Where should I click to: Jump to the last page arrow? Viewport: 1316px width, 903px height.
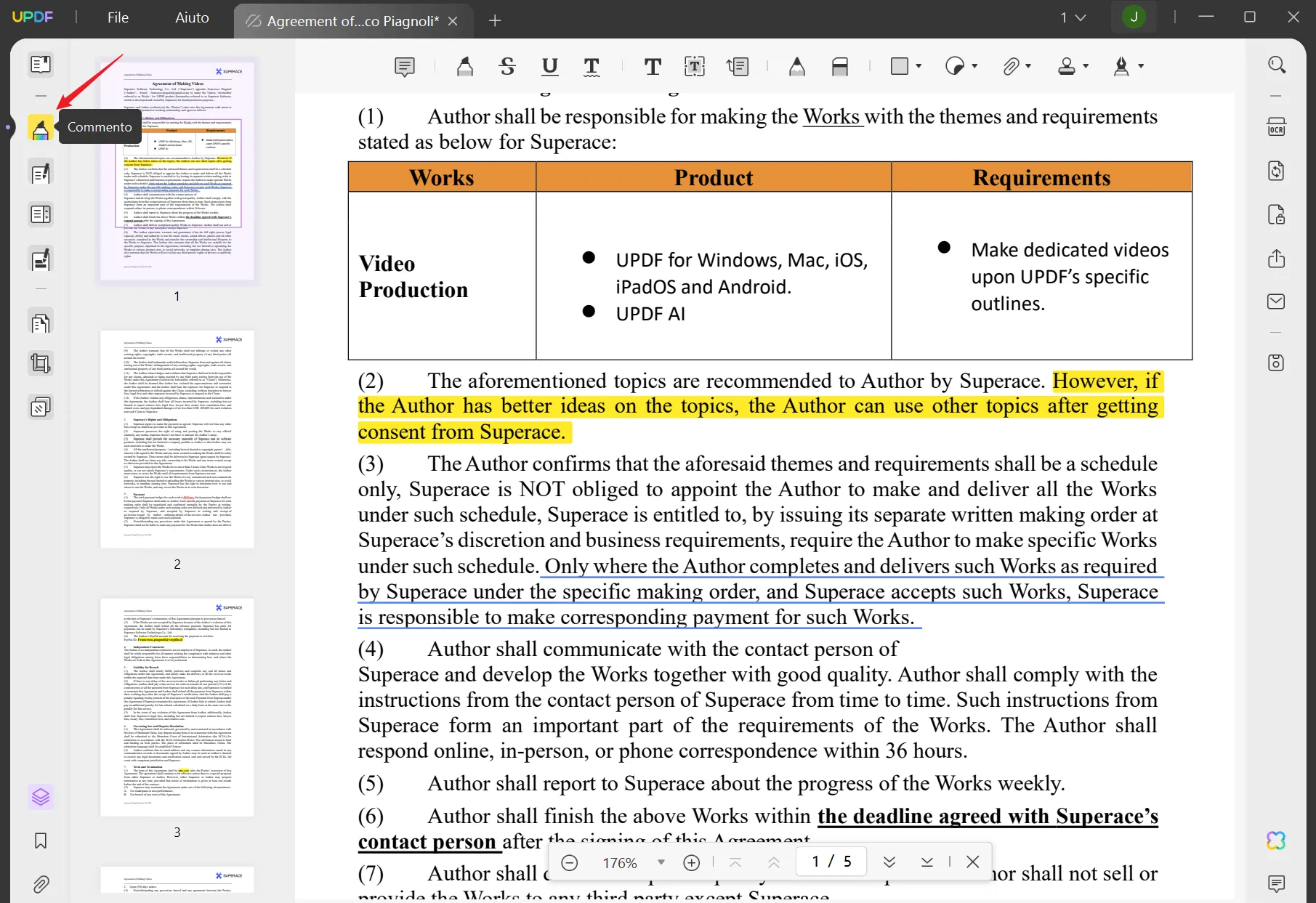point(927,862)
